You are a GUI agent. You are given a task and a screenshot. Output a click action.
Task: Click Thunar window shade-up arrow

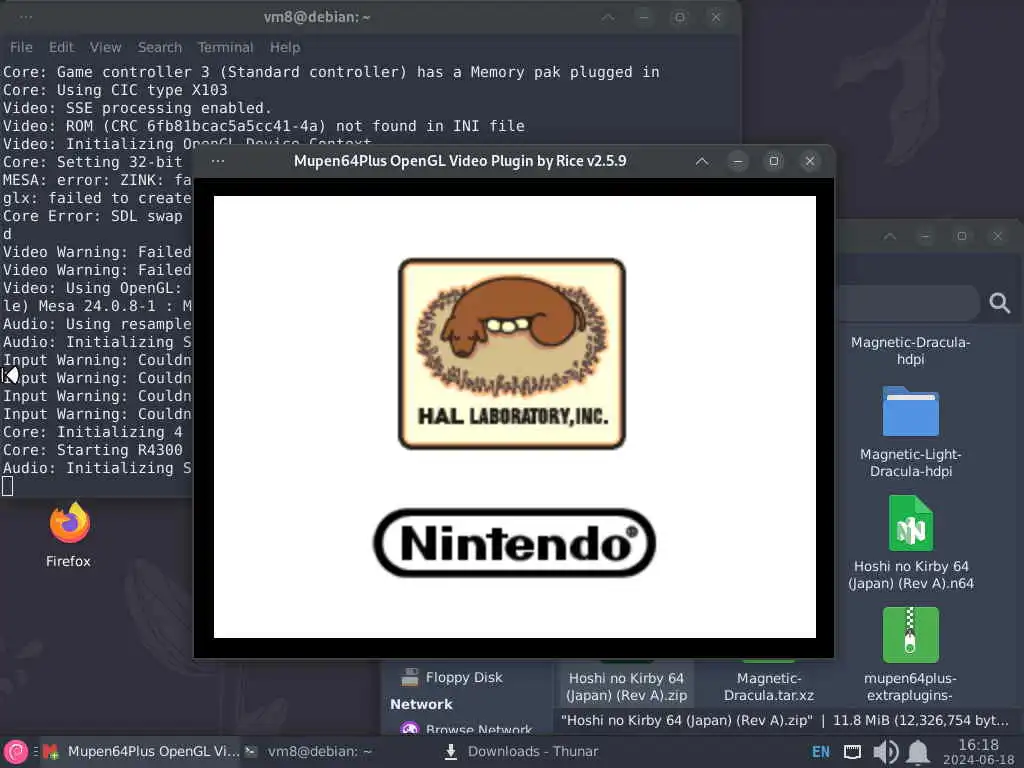(889, 236)
